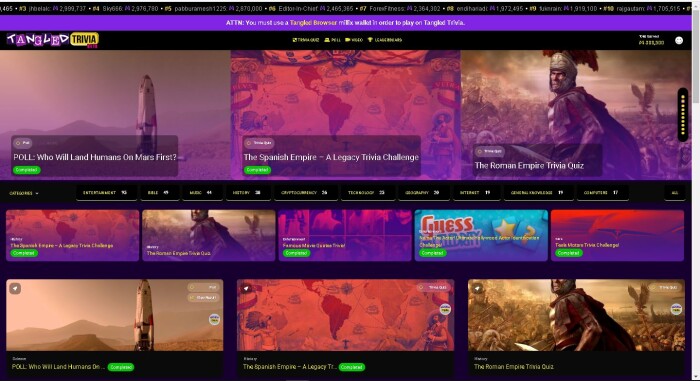Open the Roman Empire Trivia Quiz hero title
The image size is (700, 381).
click(x=529, y=165)
